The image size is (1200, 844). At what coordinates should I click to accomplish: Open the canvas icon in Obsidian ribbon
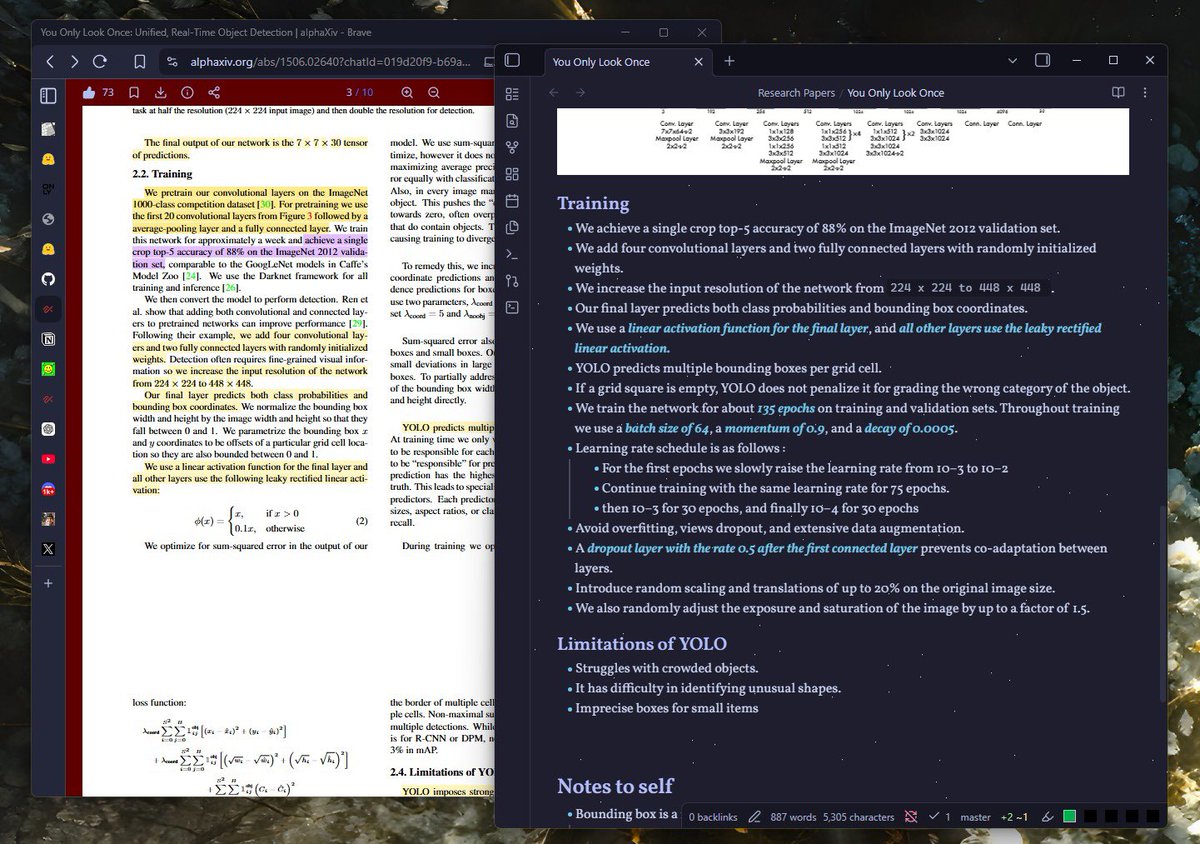[512, 174]
